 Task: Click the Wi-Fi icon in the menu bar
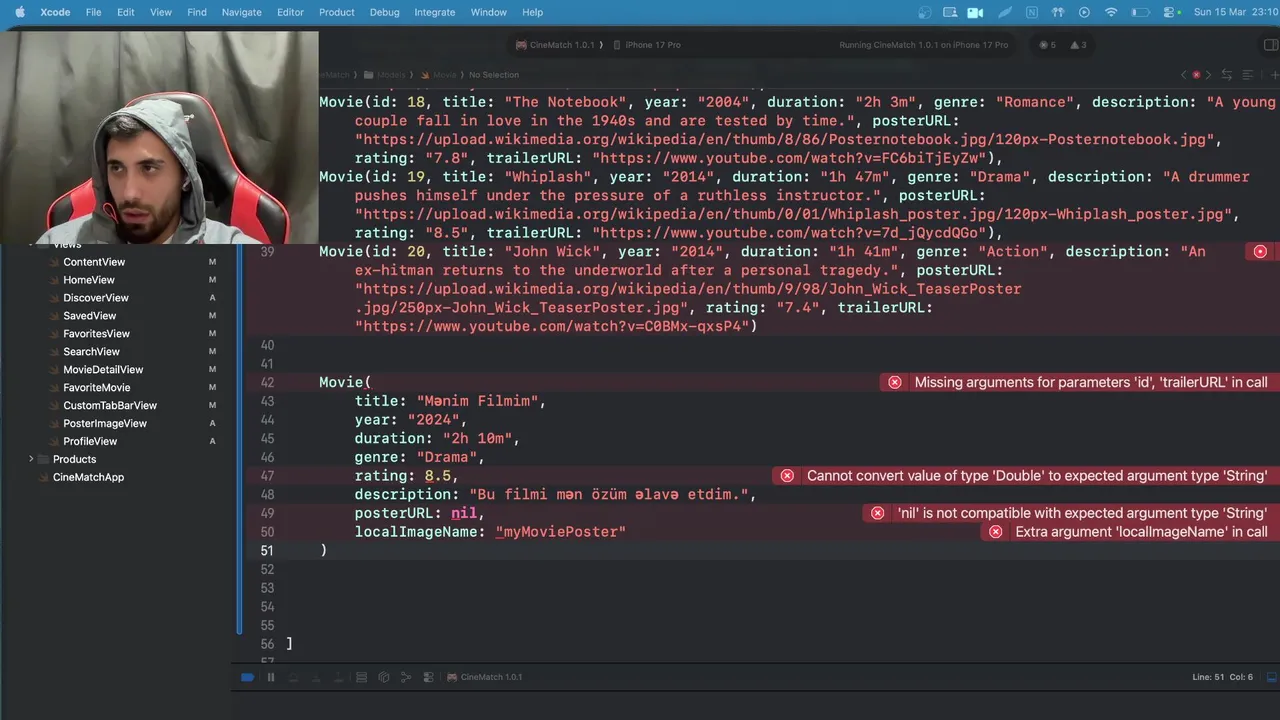pyautogui.click(x=1111, y=12)
